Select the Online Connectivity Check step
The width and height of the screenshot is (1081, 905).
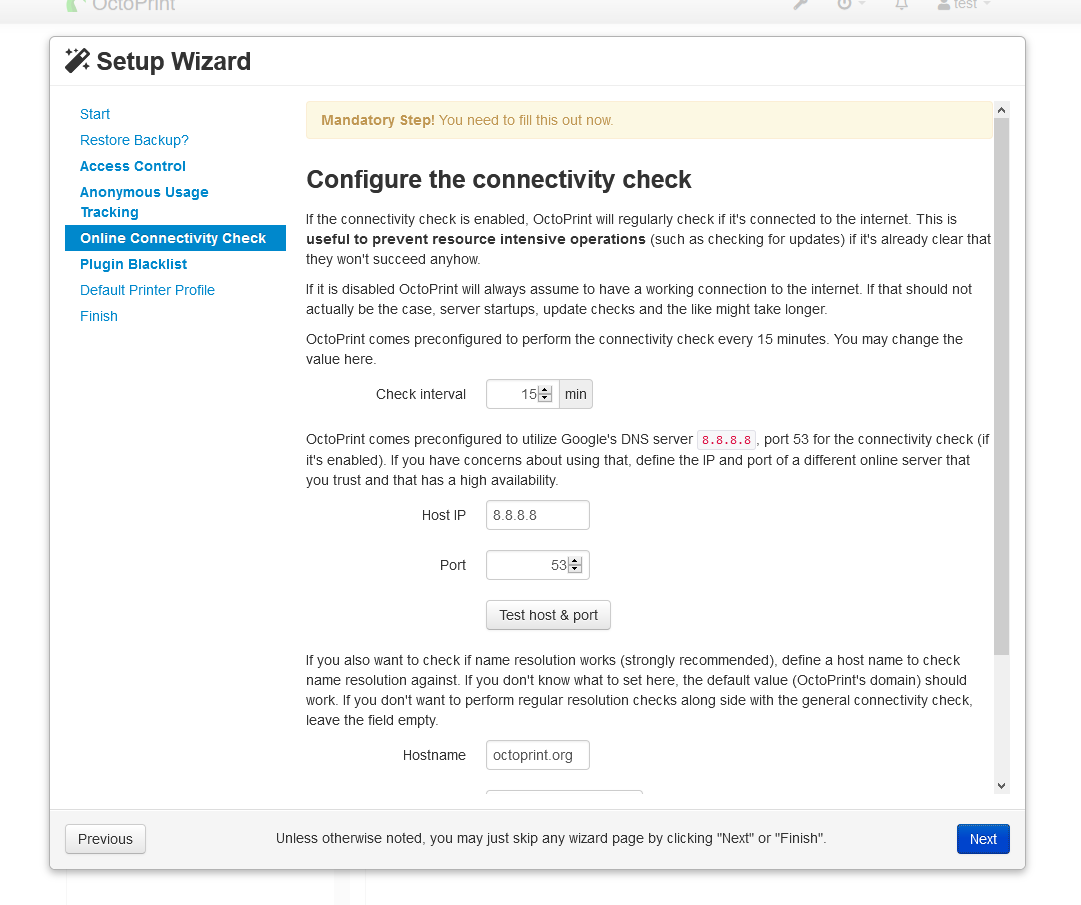click(x=175, y=238)
